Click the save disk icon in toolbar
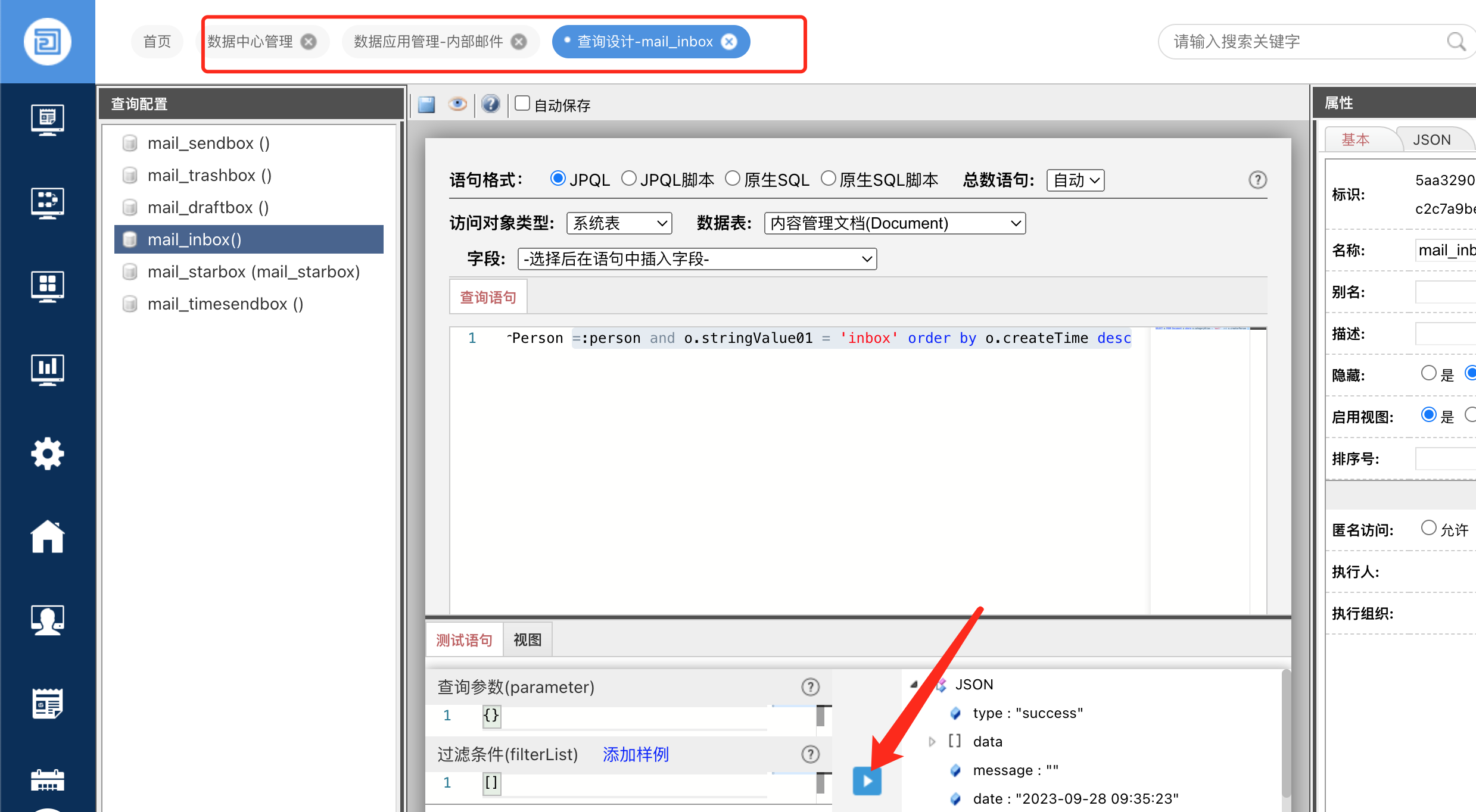 426,105
